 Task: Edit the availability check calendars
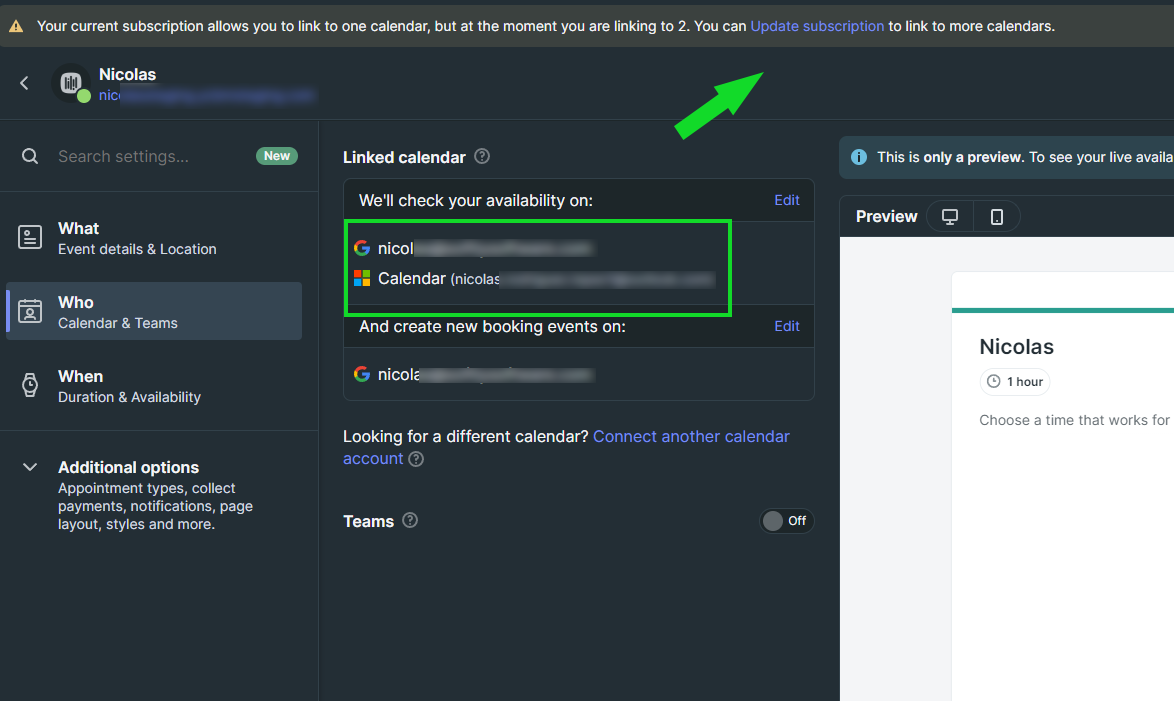coord(786,200)
